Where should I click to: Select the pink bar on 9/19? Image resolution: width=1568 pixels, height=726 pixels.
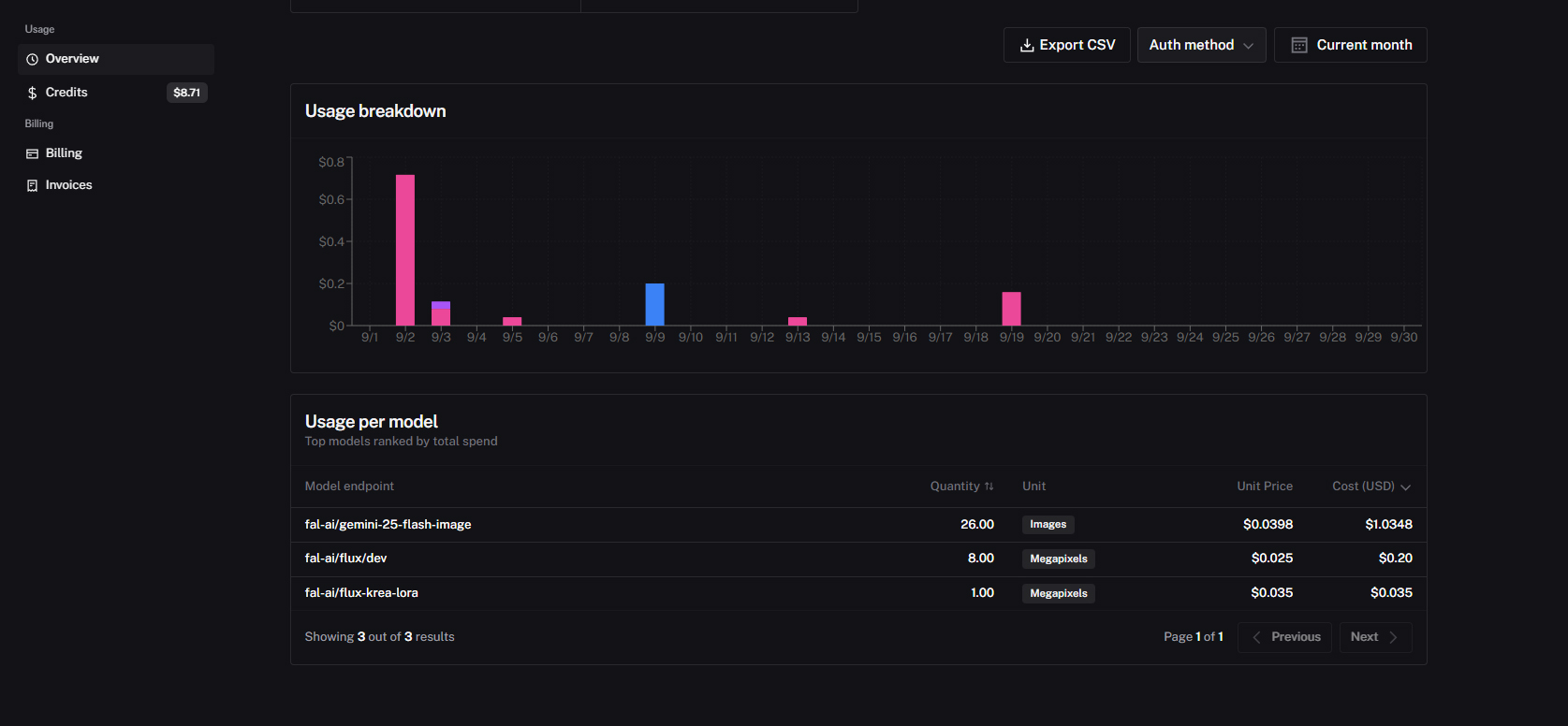[1011, 309]
